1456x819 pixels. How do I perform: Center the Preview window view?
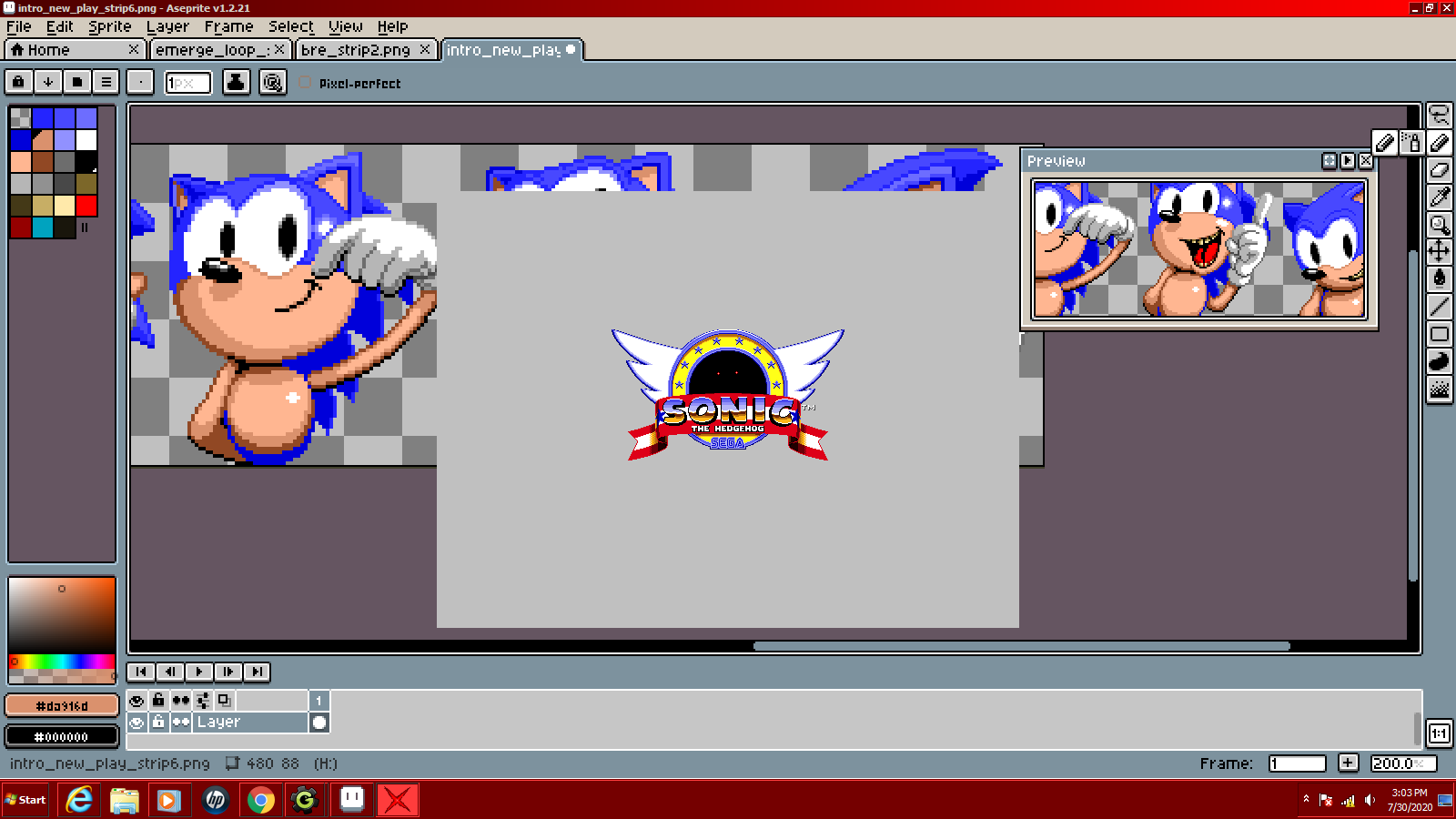[1330, 160]
